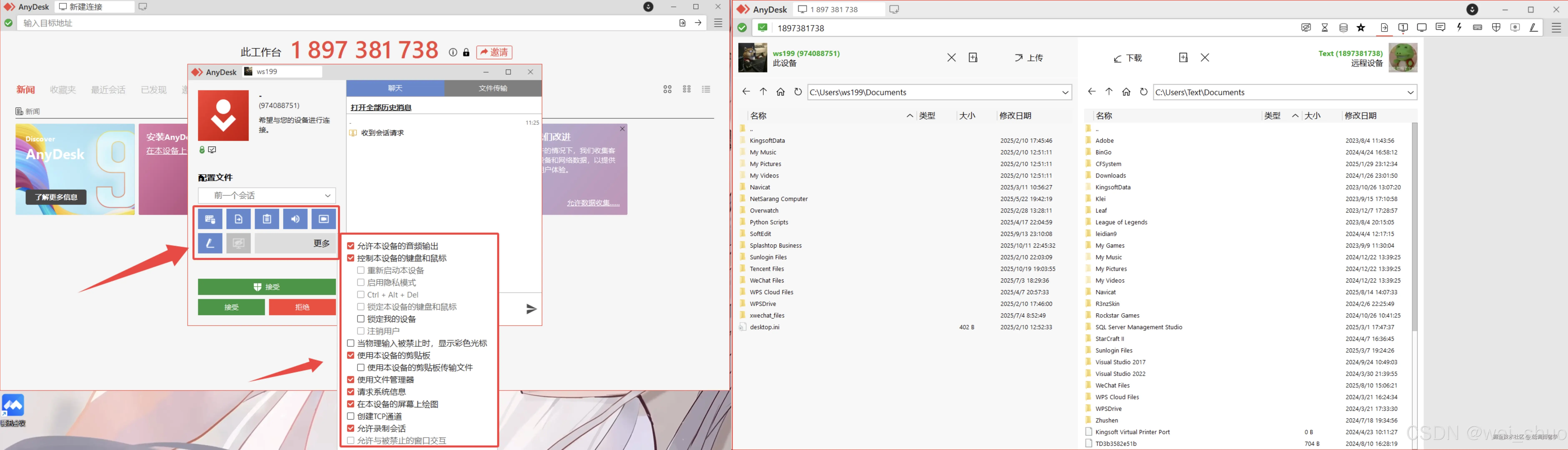Image resolution: width=1568 pixels, height=450 pixels.
Task: Check 锁定我的设备 option
Action: coord(361,319)
